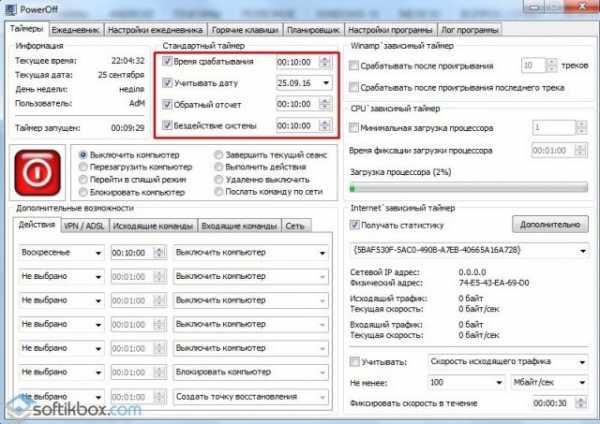Enable the Время срабатывания checkbox
600x424 pixels.
(x=167, y=60)
